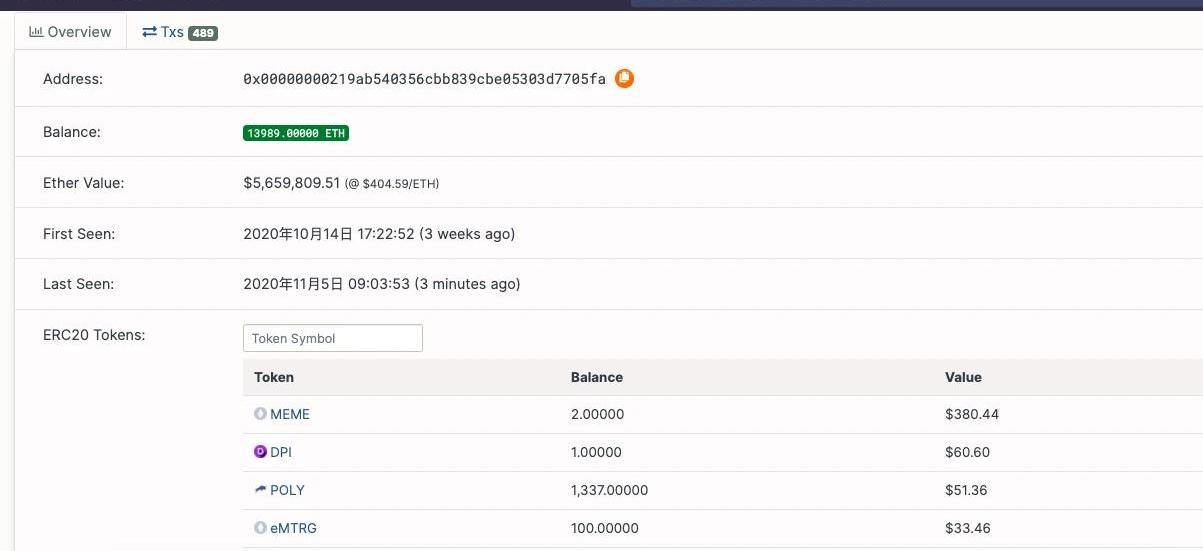1203x551 pixels.
Task: Click the $5,659,809.51 Ether value
Action: click(292, 183)
